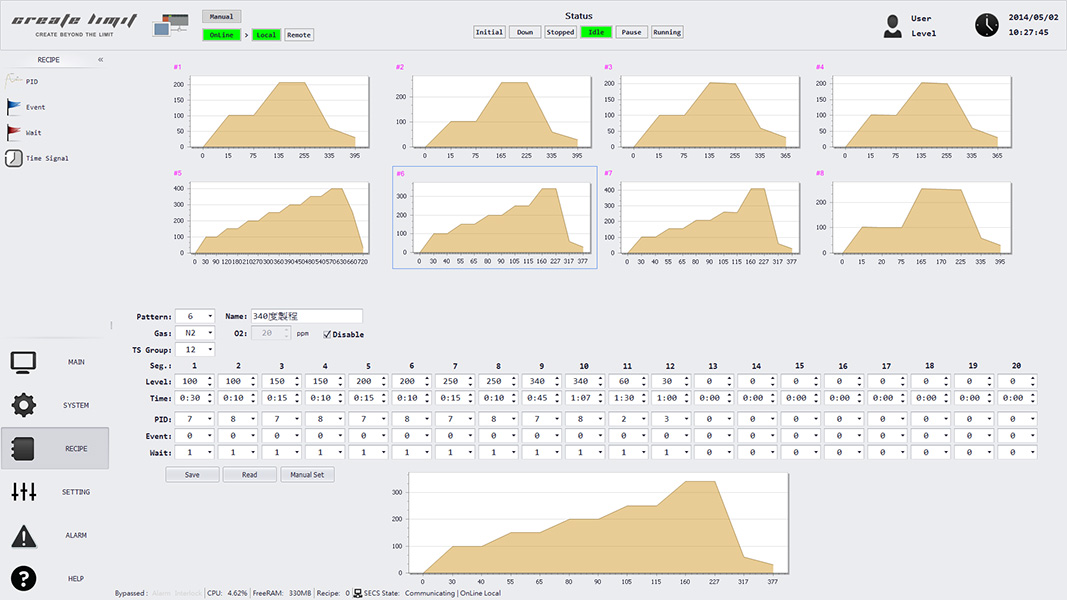The width and height of the screenshot is (1067, 600).
Task: Open the Wait recipe link
Action: click(33, 133)
